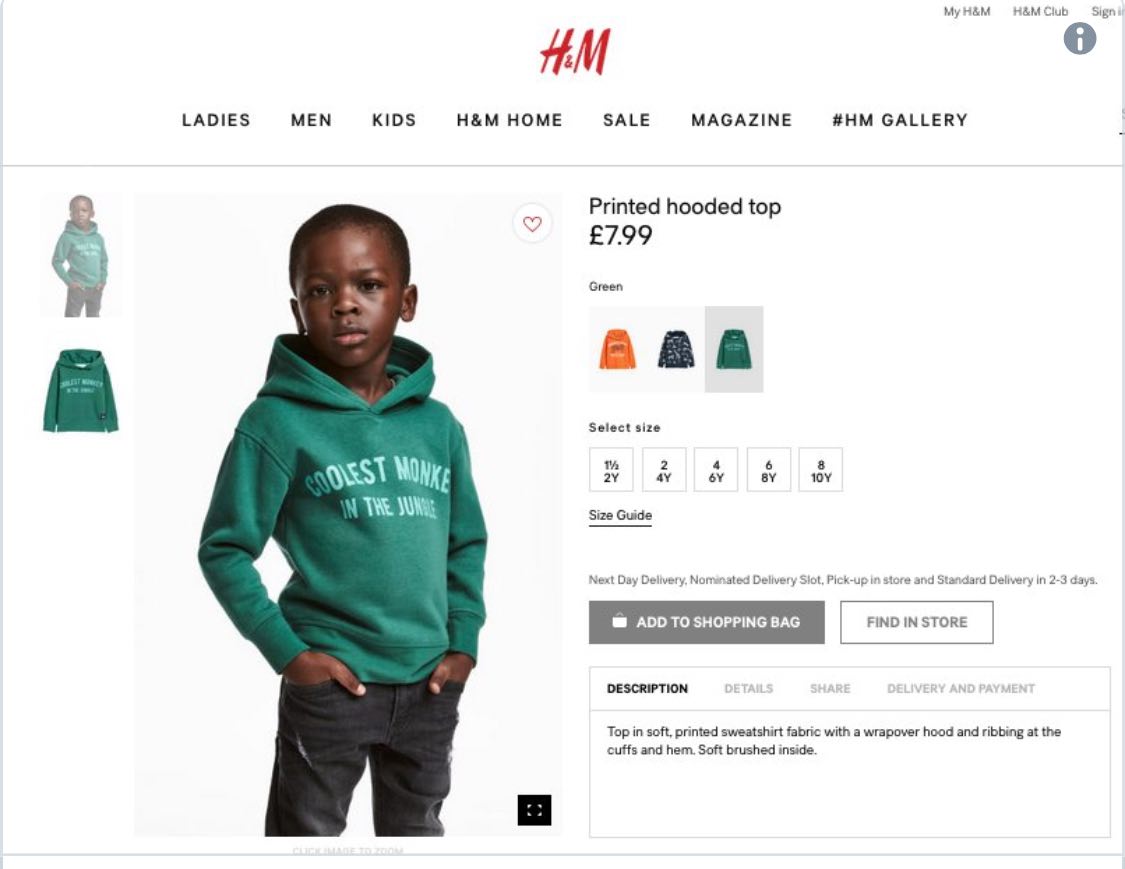Click ADD TO SHOPPING BAG button
This screenshot has width=1125, height=869.
(707, 622)
